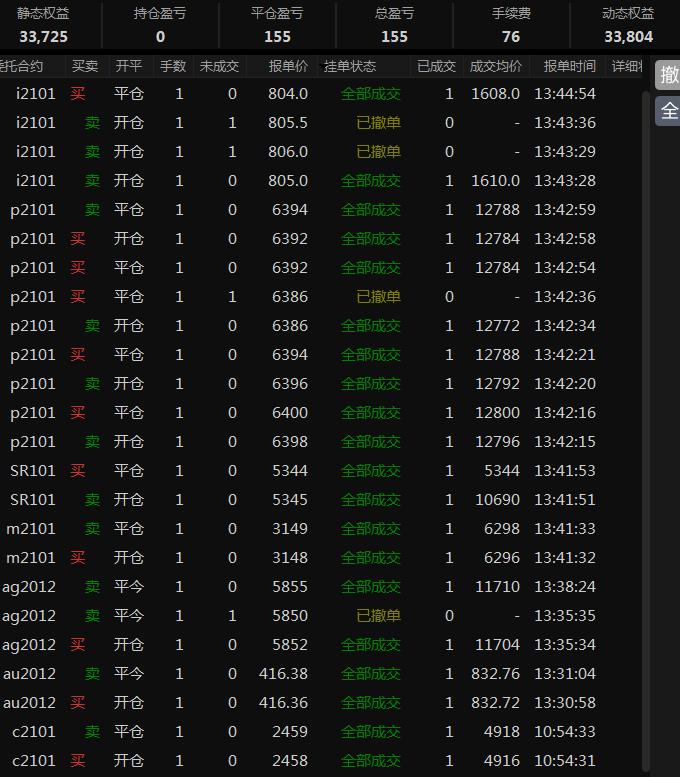Select the c2101 order at 10:54:31
This screenshot has width=680, height=777.
coord(300,761)
